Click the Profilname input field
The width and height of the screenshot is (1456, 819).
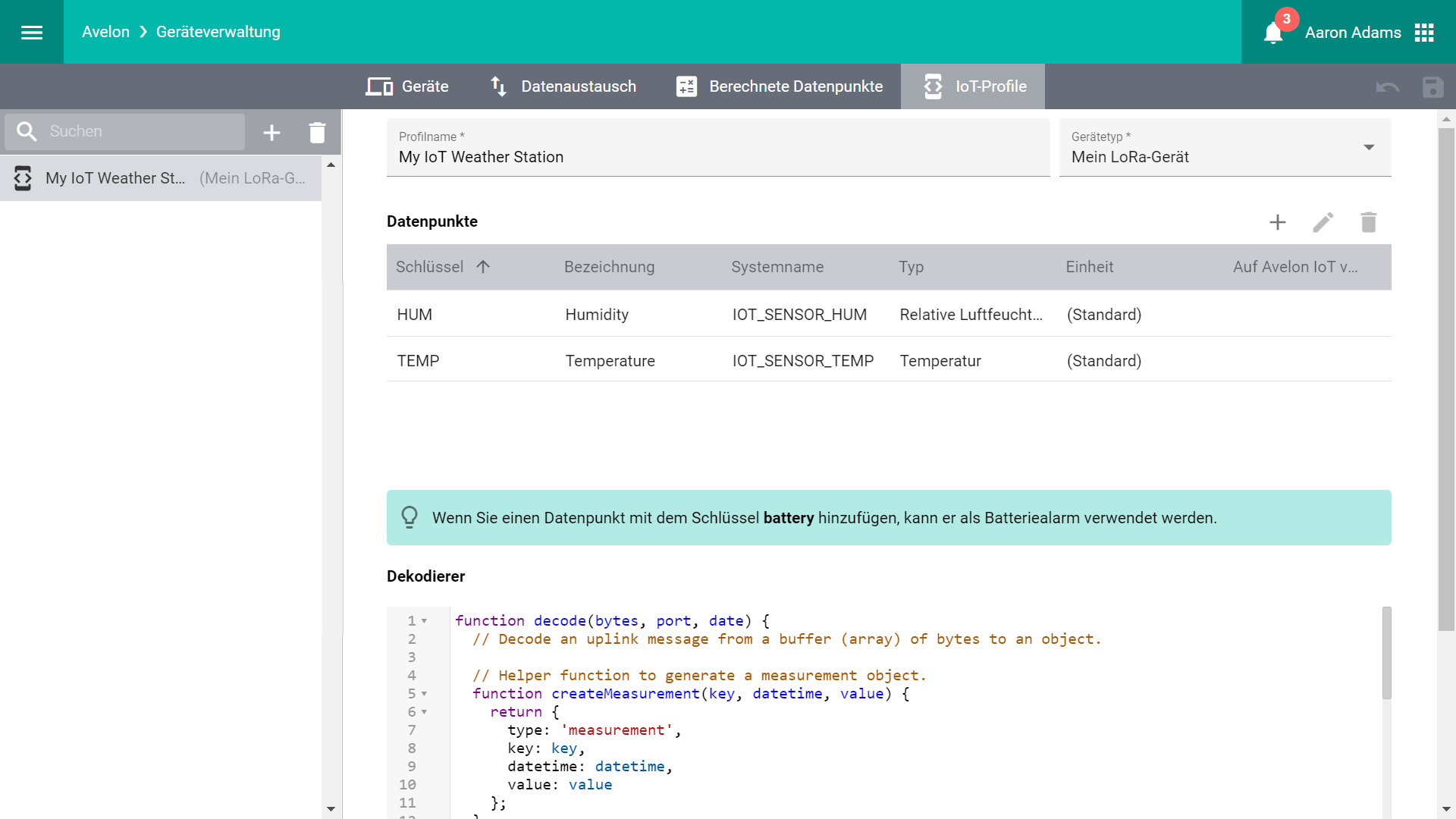coord(718,148)
